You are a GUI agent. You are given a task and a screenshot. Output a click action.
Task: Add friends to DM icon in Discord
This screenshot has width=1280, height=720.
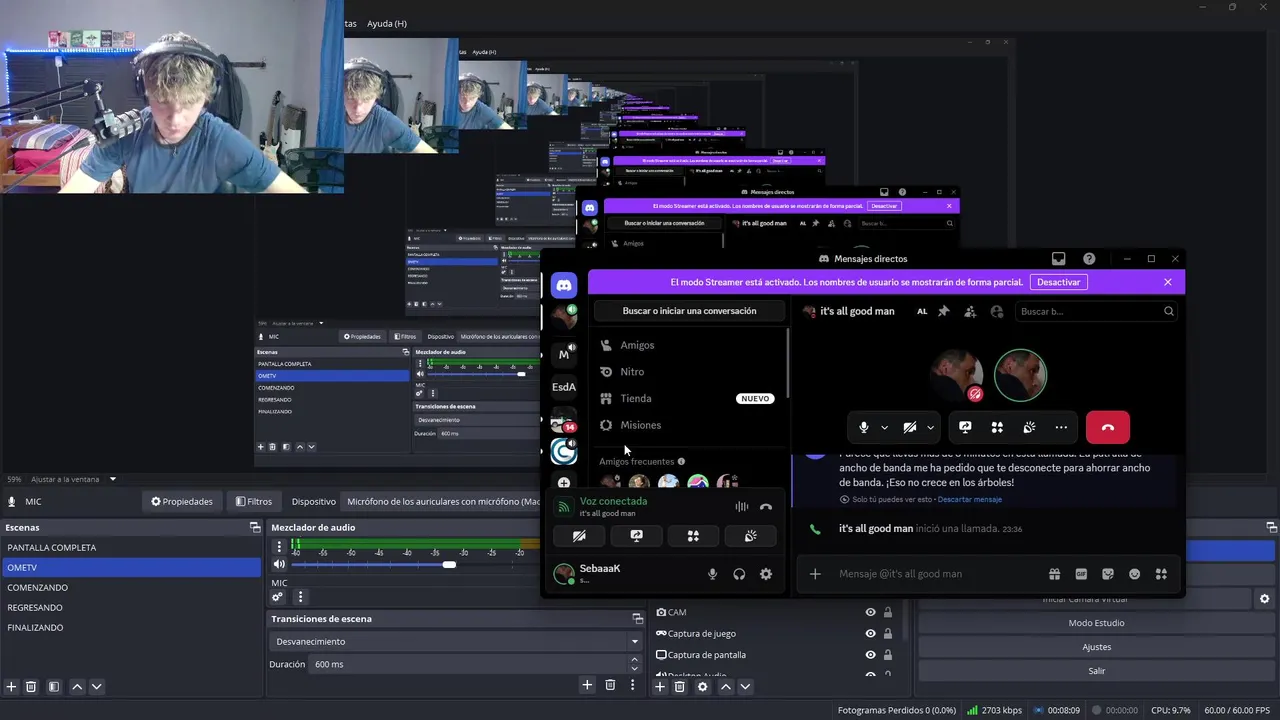[x=970, y=311]
